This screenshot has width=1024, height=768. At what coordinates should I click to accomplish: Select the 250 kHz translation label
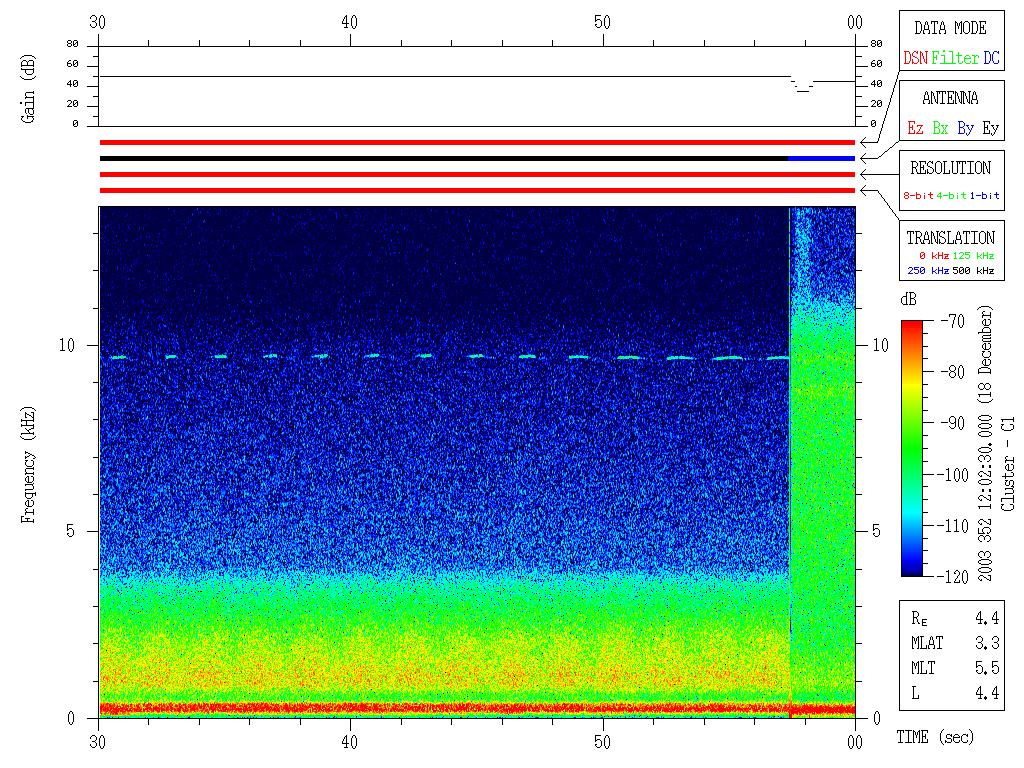pyautogui.click(x=925, y=270)
